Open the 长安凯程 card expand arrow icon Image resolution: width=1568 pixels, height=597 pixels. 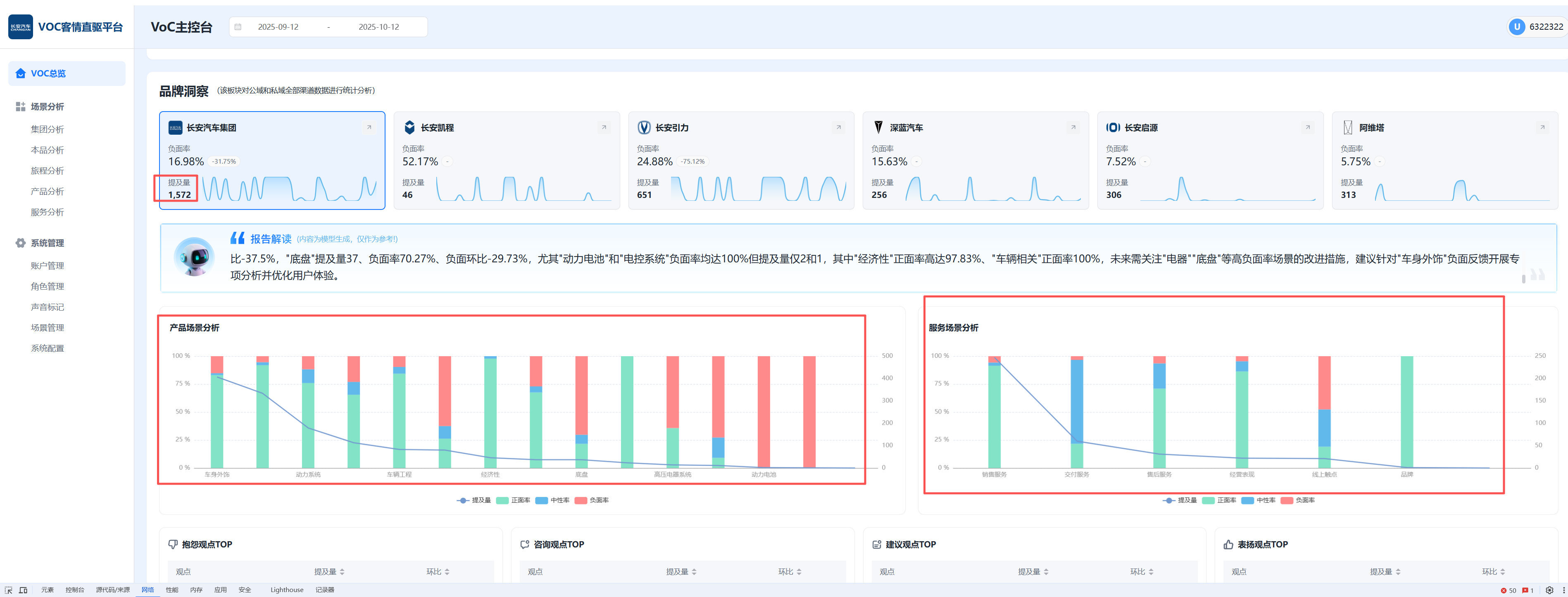[x=604, y=128]
